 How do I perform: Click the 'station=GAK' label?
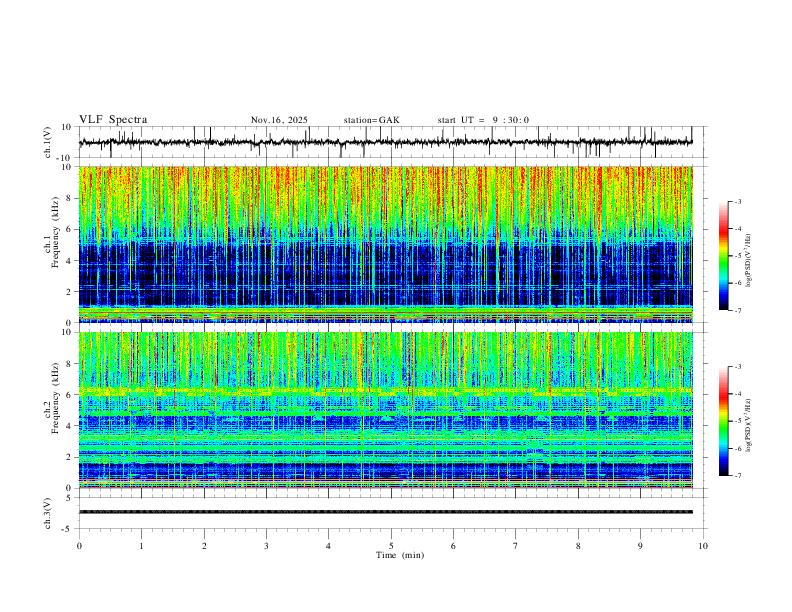pos(371,120)
